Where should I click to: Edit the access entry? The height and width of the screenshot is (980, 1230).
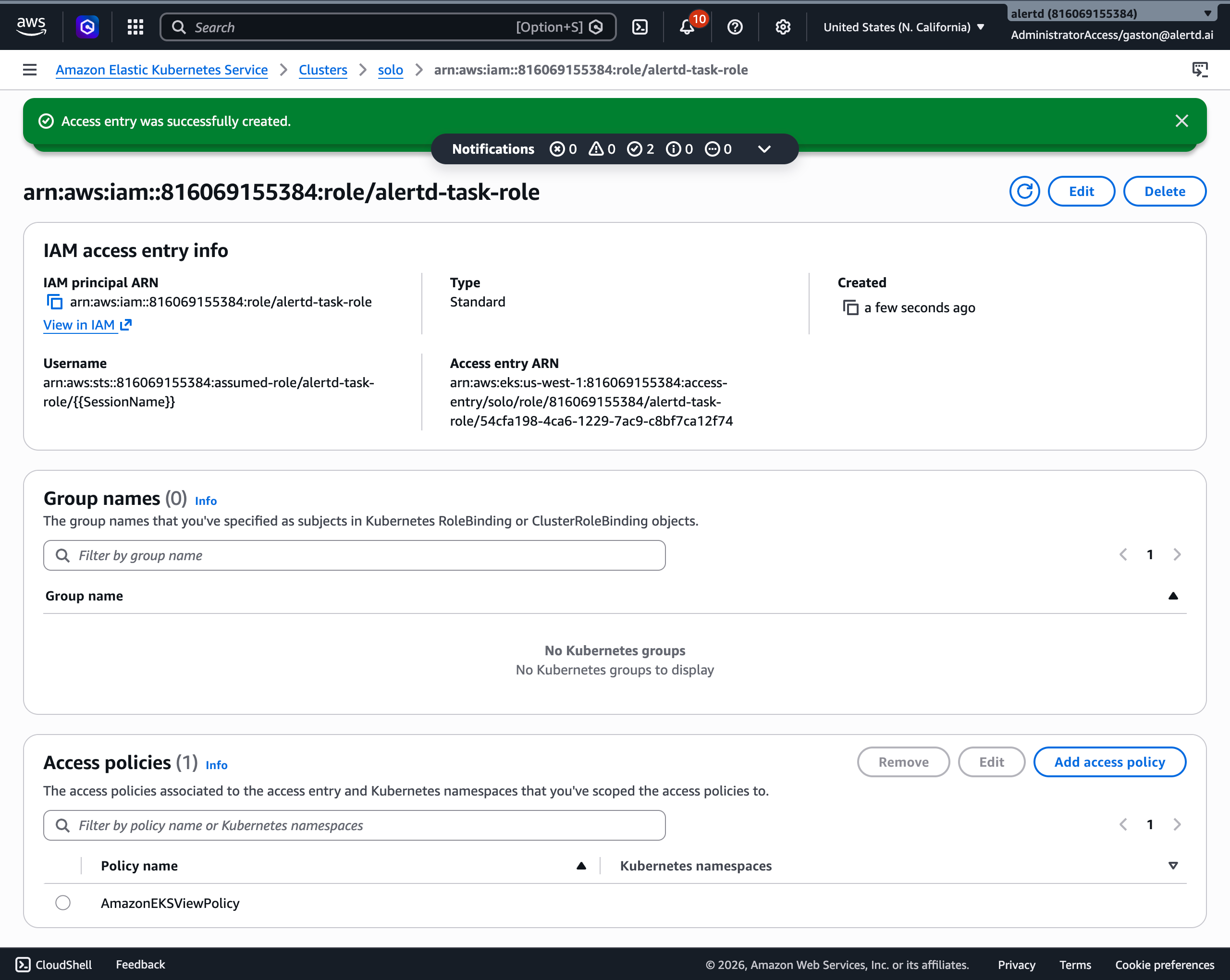pos(1081,191)
